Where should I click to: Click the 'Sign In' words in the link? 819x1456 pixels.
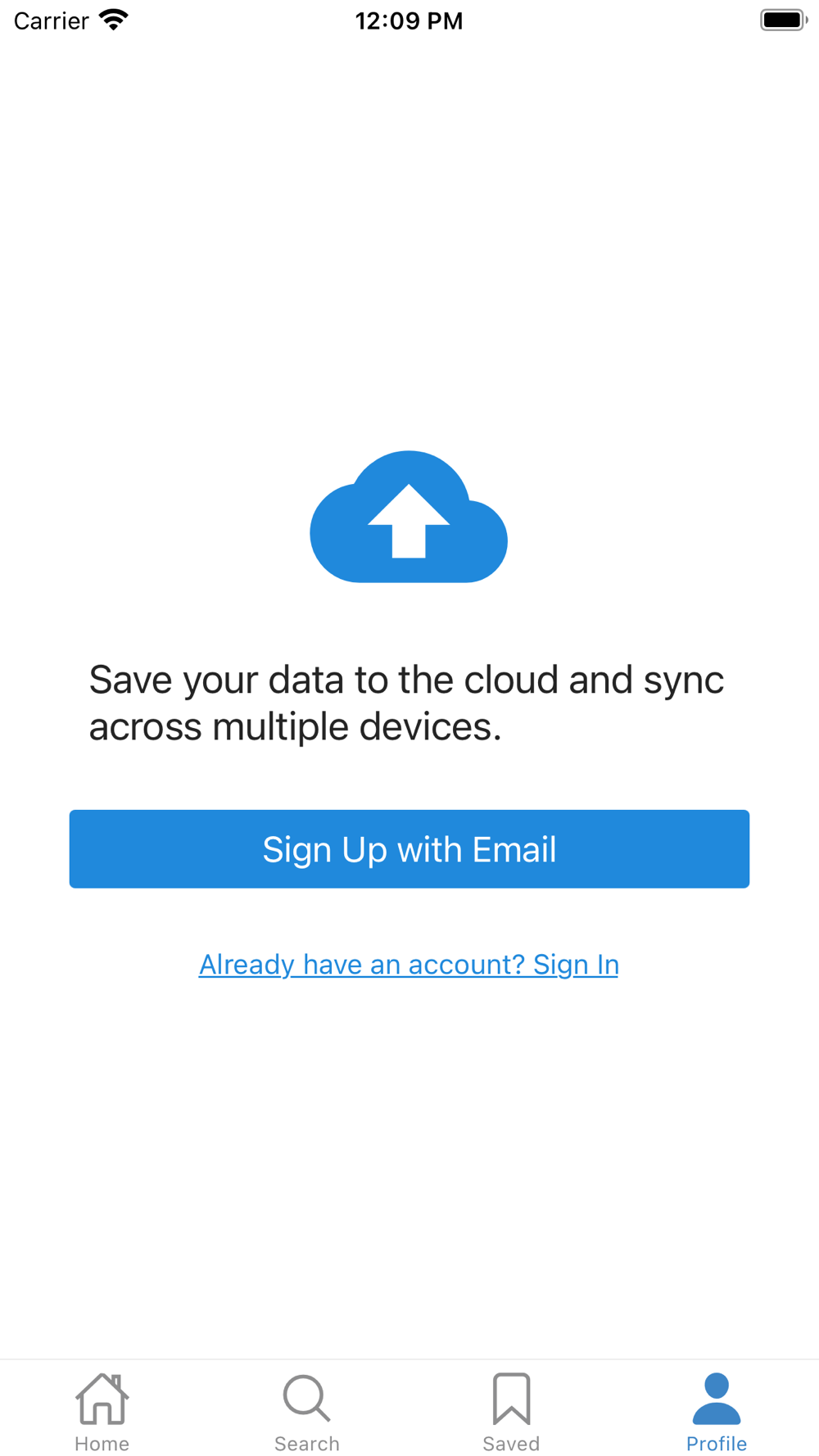pos(576,965)
